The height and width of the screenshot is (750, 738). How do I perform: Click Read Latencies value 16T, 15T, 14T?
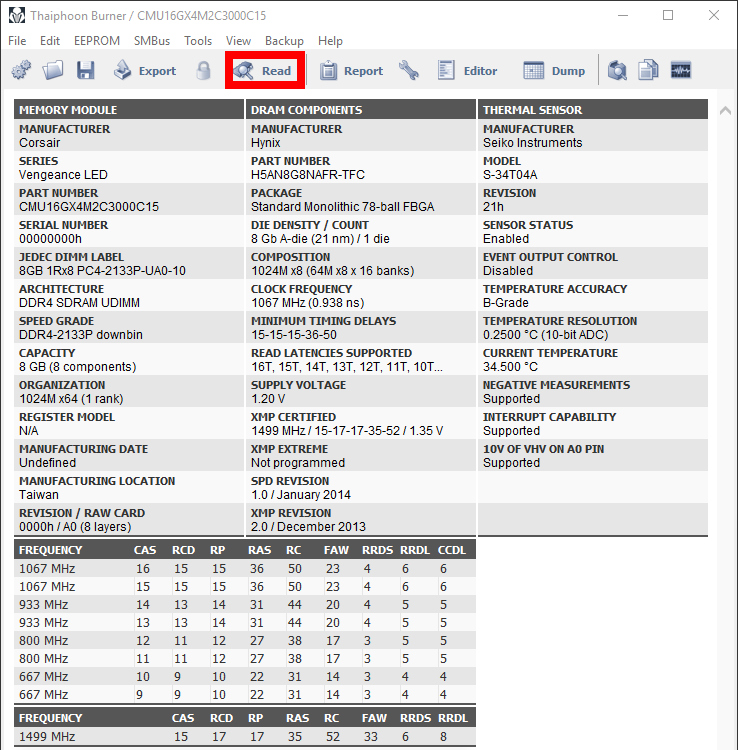pos(347,367)
